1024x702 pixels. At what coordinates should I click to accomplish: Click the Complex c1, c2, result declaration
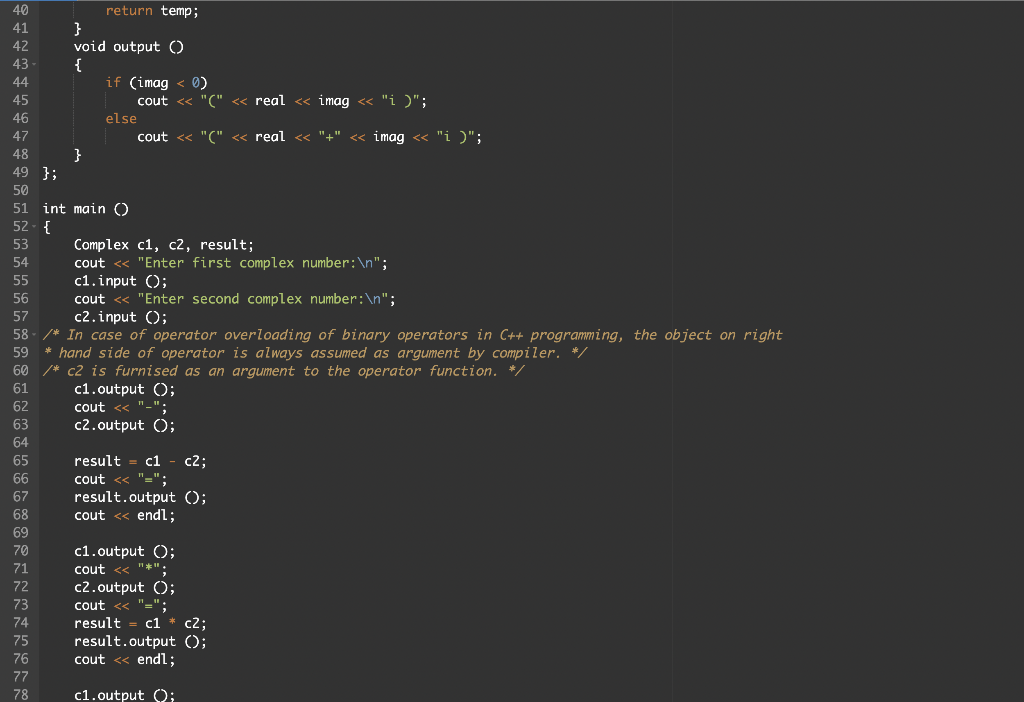163,244
